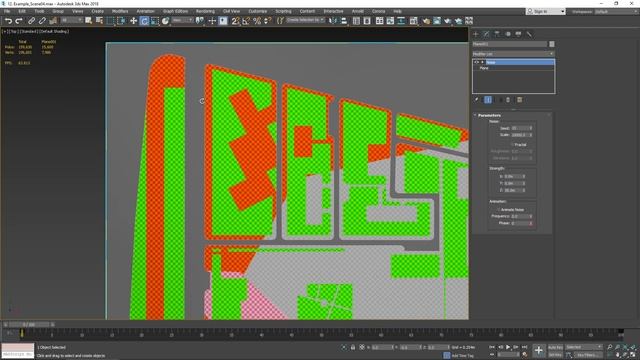640x360 pixels.
Task: Expand the Noise modifier sub-objects arrow
Action: pyautogui.click(x=482, y=62)
